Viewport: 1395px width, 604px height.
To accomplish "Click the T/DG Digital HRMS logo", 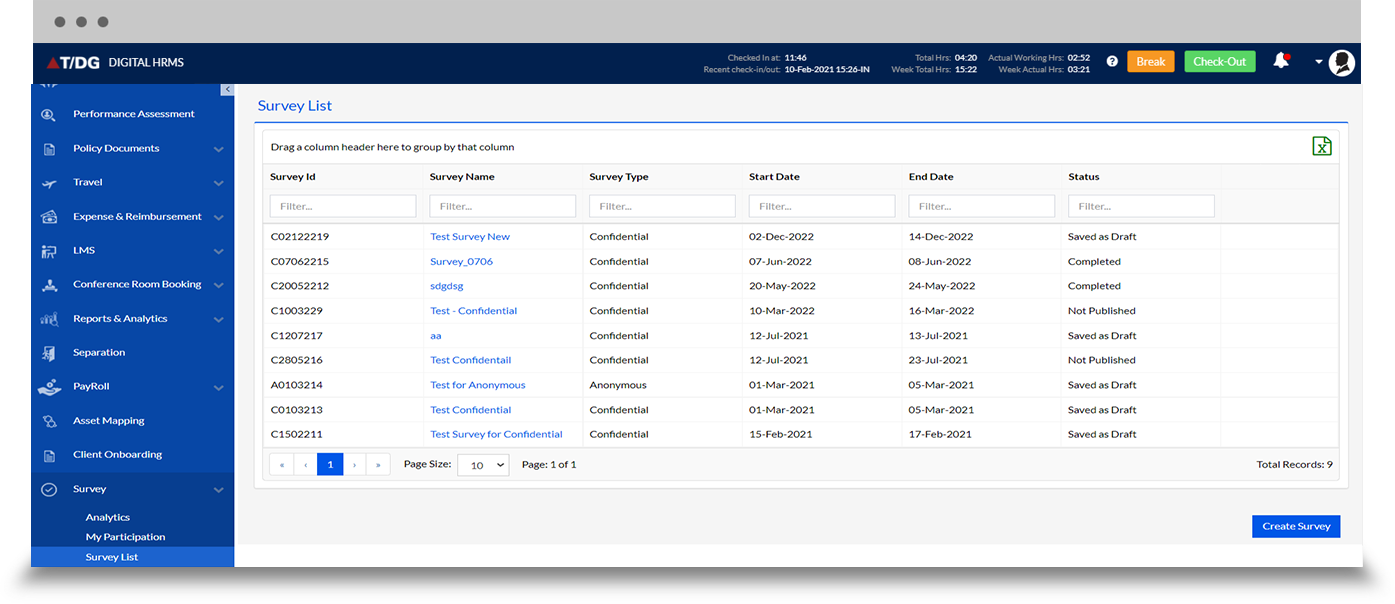I will (115, 62).
